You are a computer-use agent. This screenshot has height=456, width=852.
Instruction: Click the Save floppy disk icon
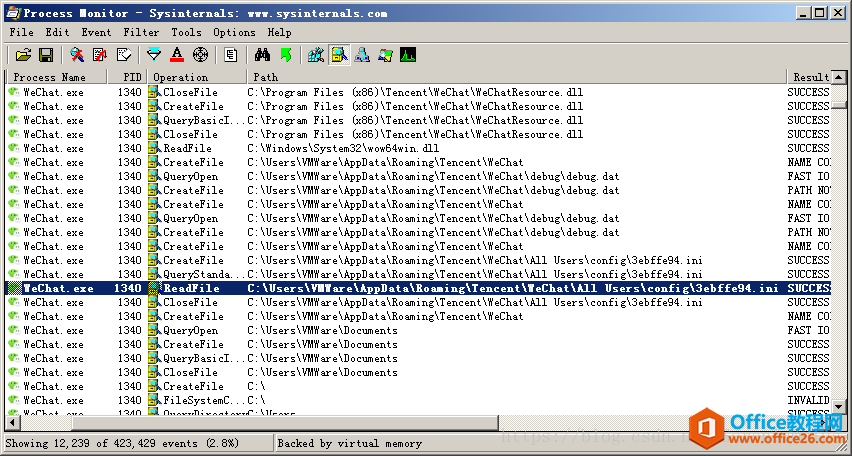[45, 54]
